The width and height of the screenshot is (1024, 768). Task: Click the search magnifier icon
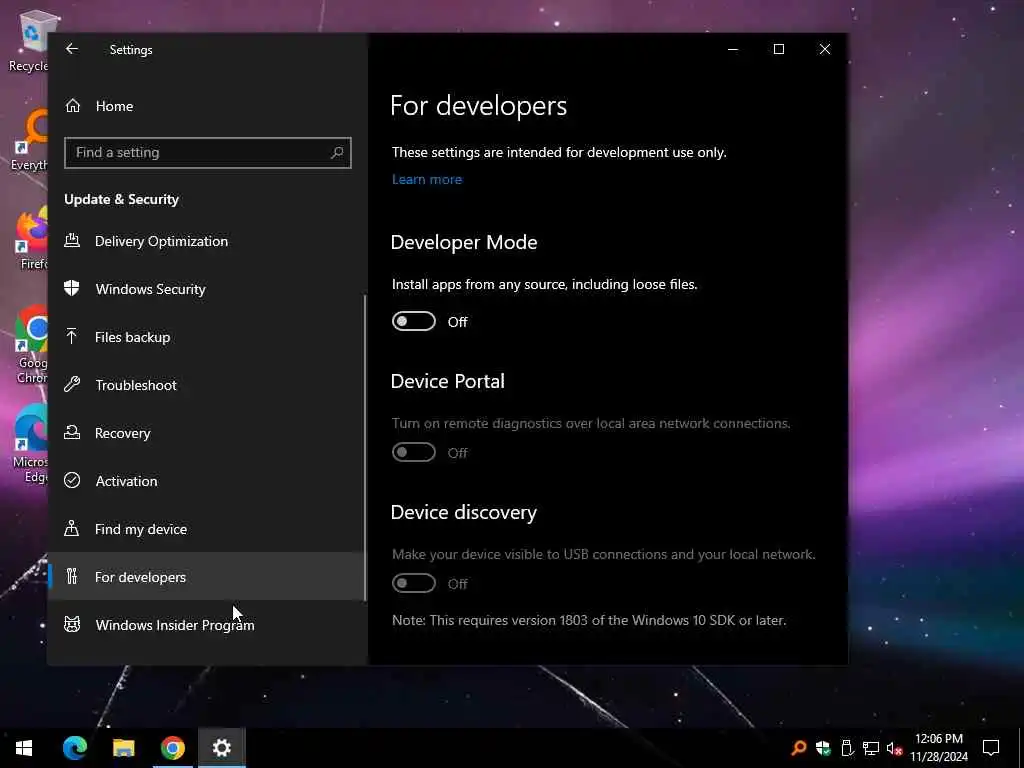[x=336, y=153]
